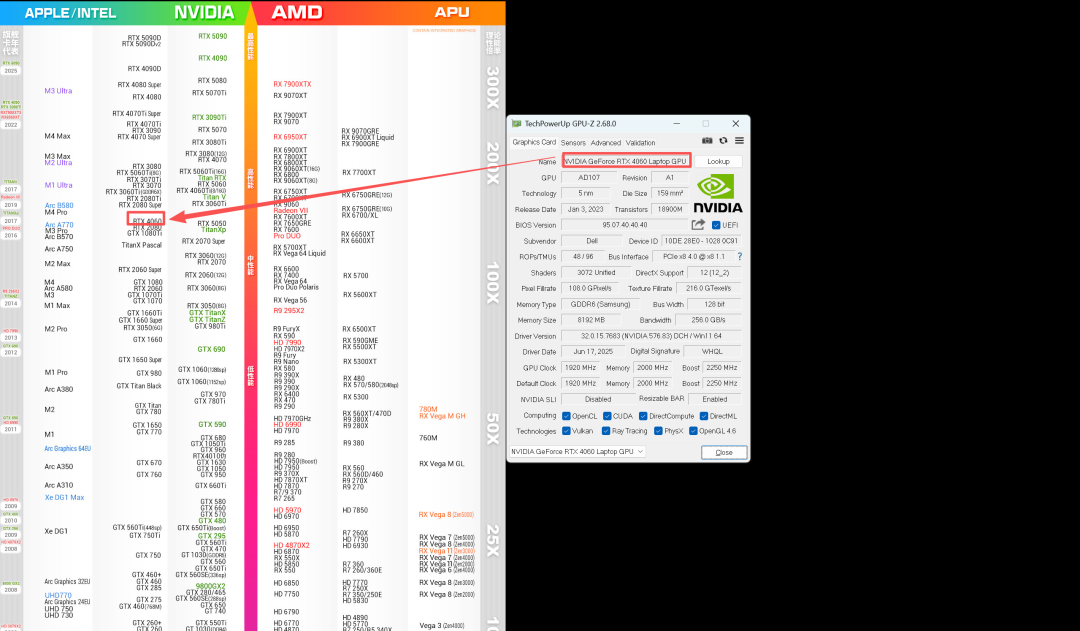
Task: Click 'RX 7700XT' in the AMD column
Action: coord(359,173)
